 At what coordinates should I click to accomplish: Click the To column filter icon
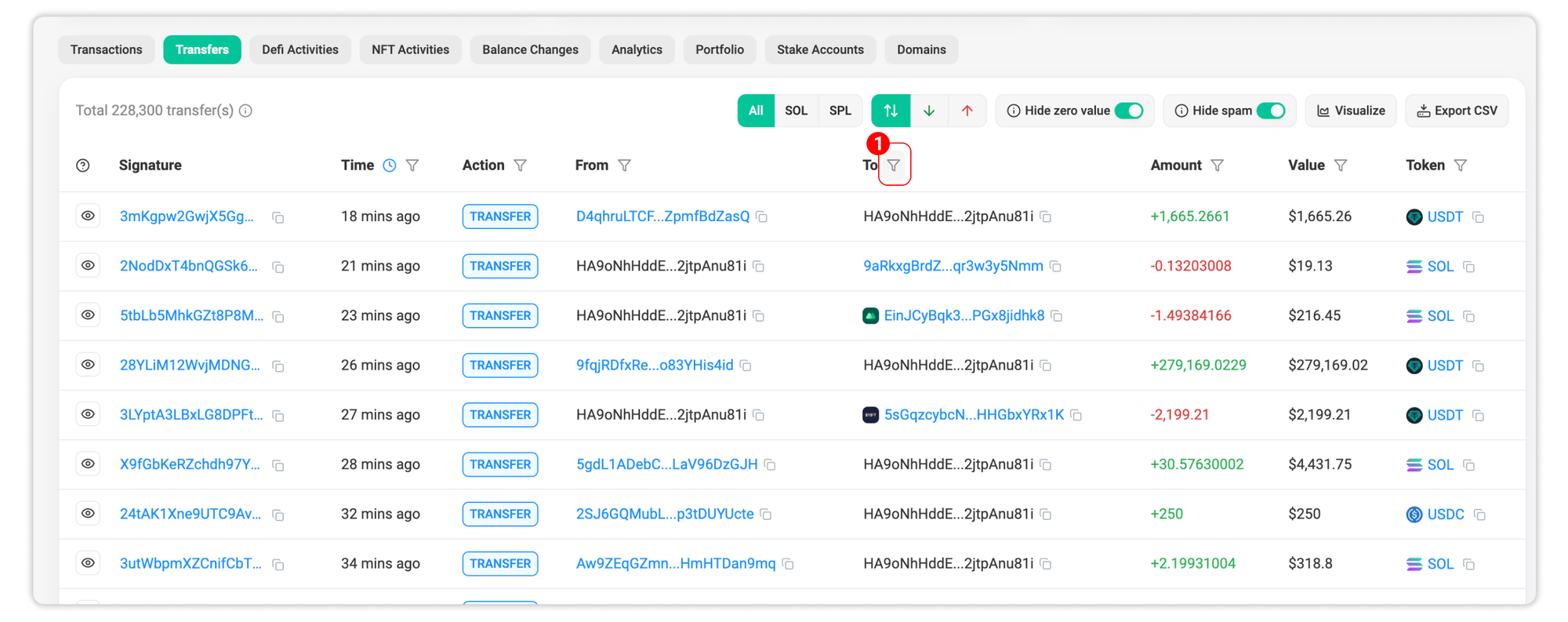point(894,166)
